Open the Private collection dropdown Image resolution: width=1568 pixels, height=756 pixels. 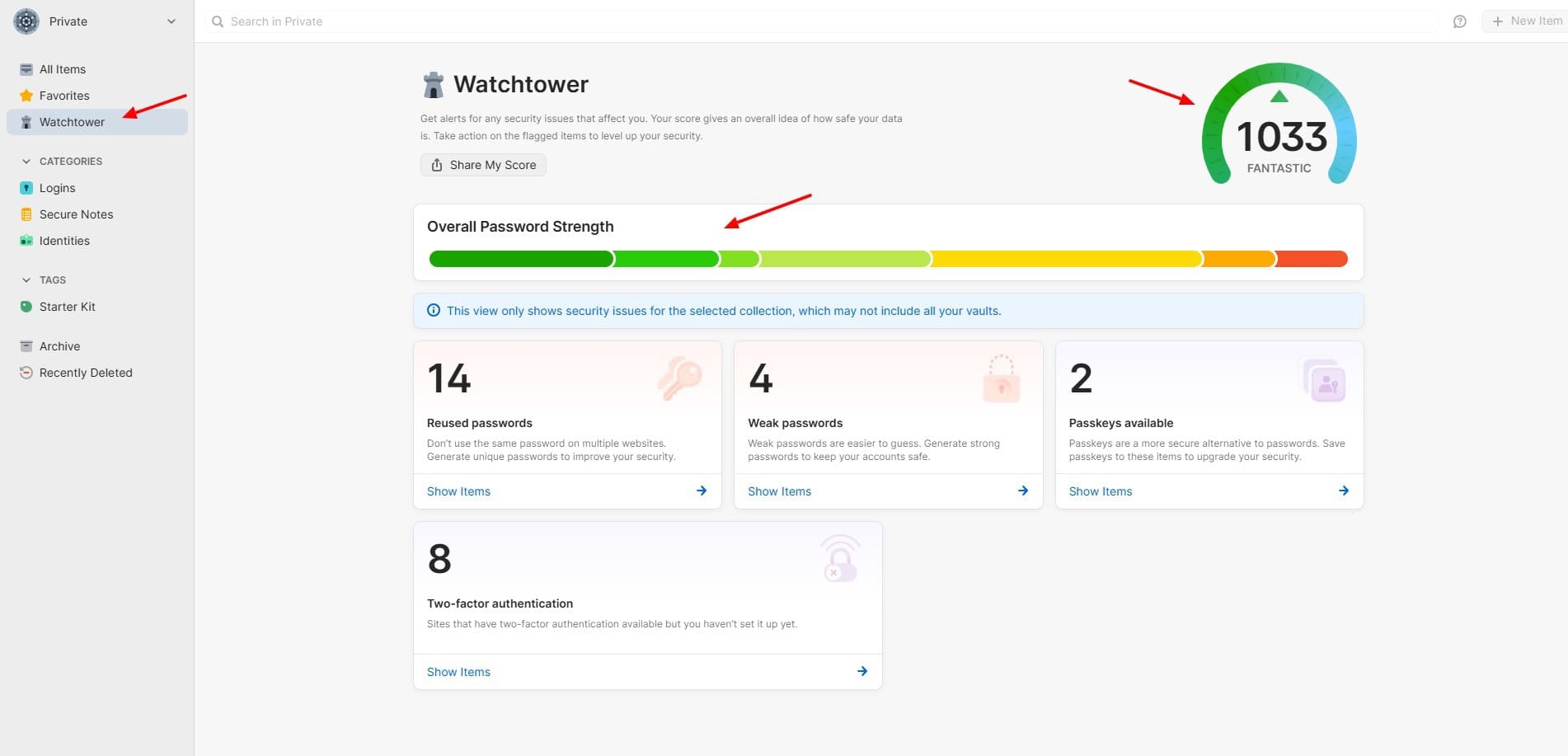point(171,21)
